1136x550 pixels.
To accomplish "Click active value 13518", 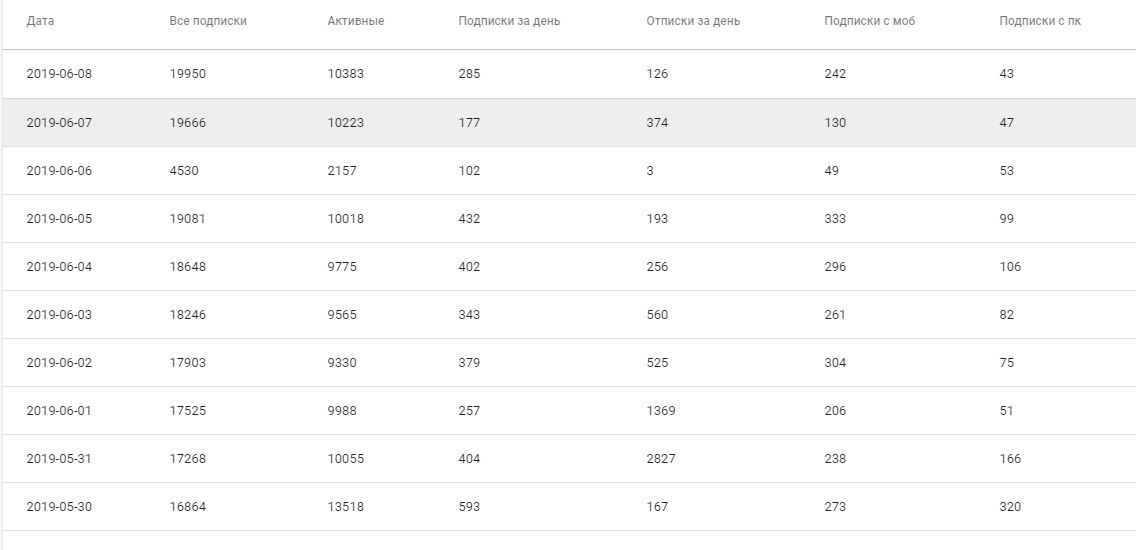I will click(x=346, y=507).
